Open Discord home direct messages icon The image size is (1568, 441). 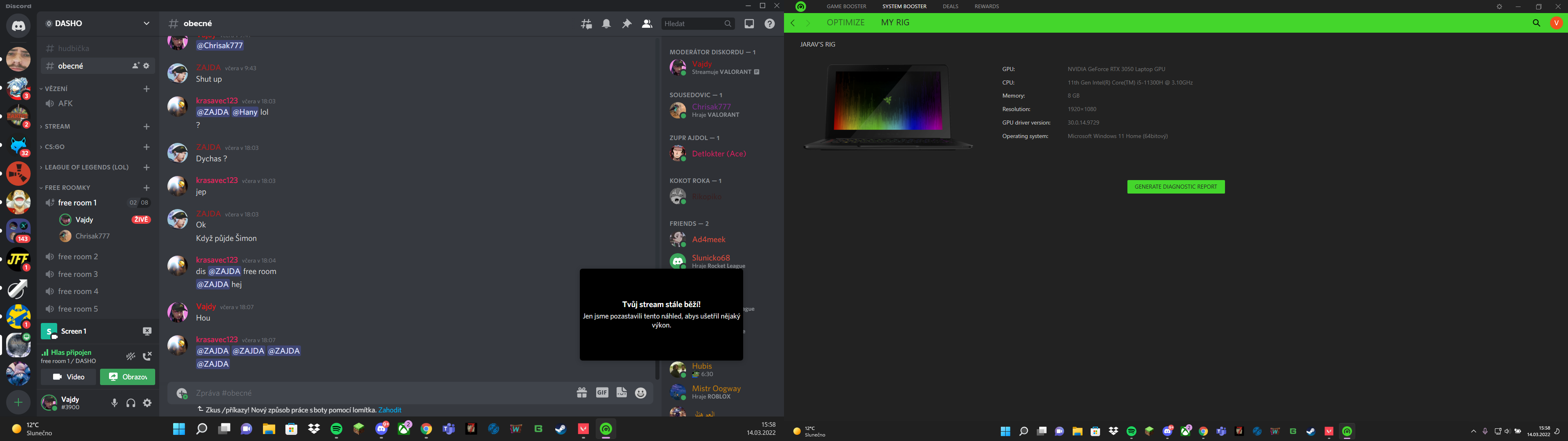[18, 26]
